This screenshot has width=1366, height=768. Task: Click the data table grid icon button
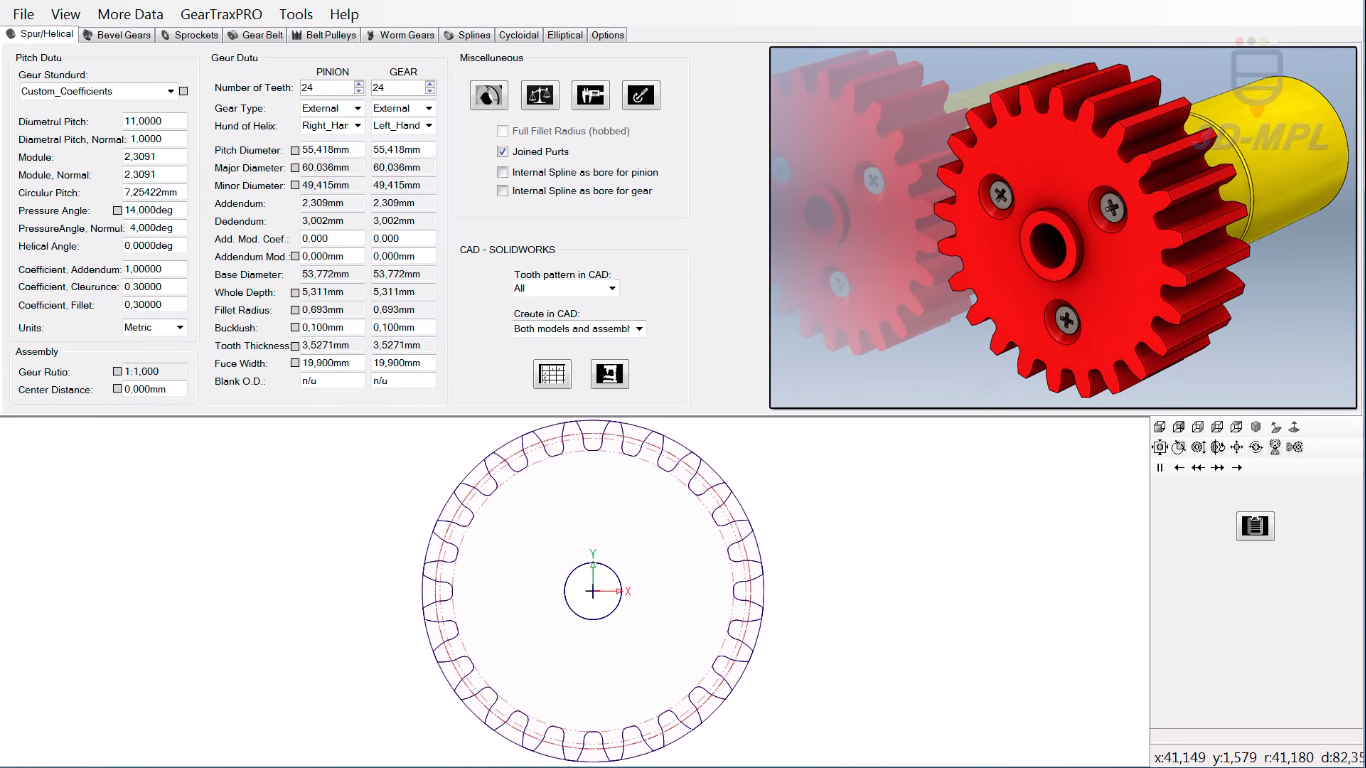point(552,373)
